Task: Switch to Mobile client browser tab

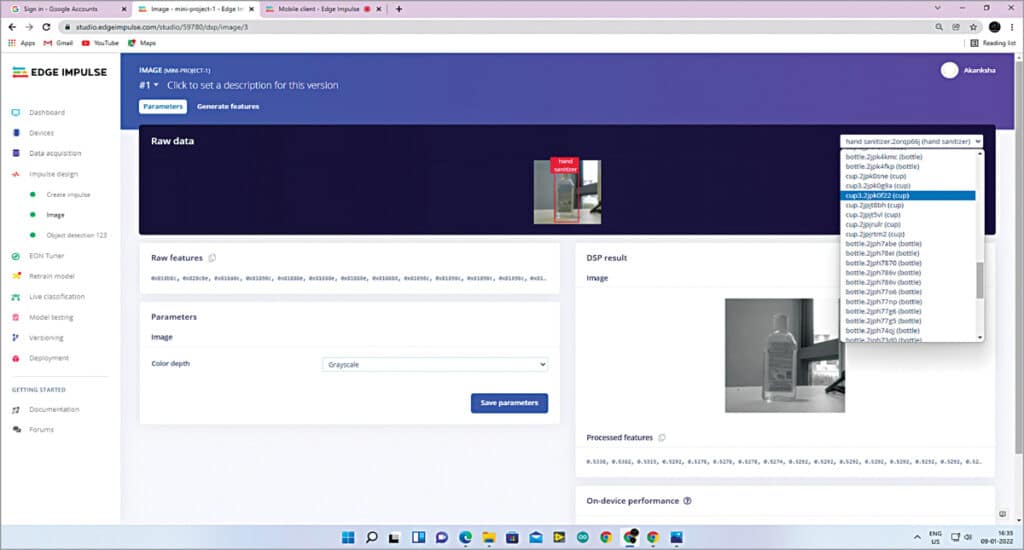Action: (318, 9)
